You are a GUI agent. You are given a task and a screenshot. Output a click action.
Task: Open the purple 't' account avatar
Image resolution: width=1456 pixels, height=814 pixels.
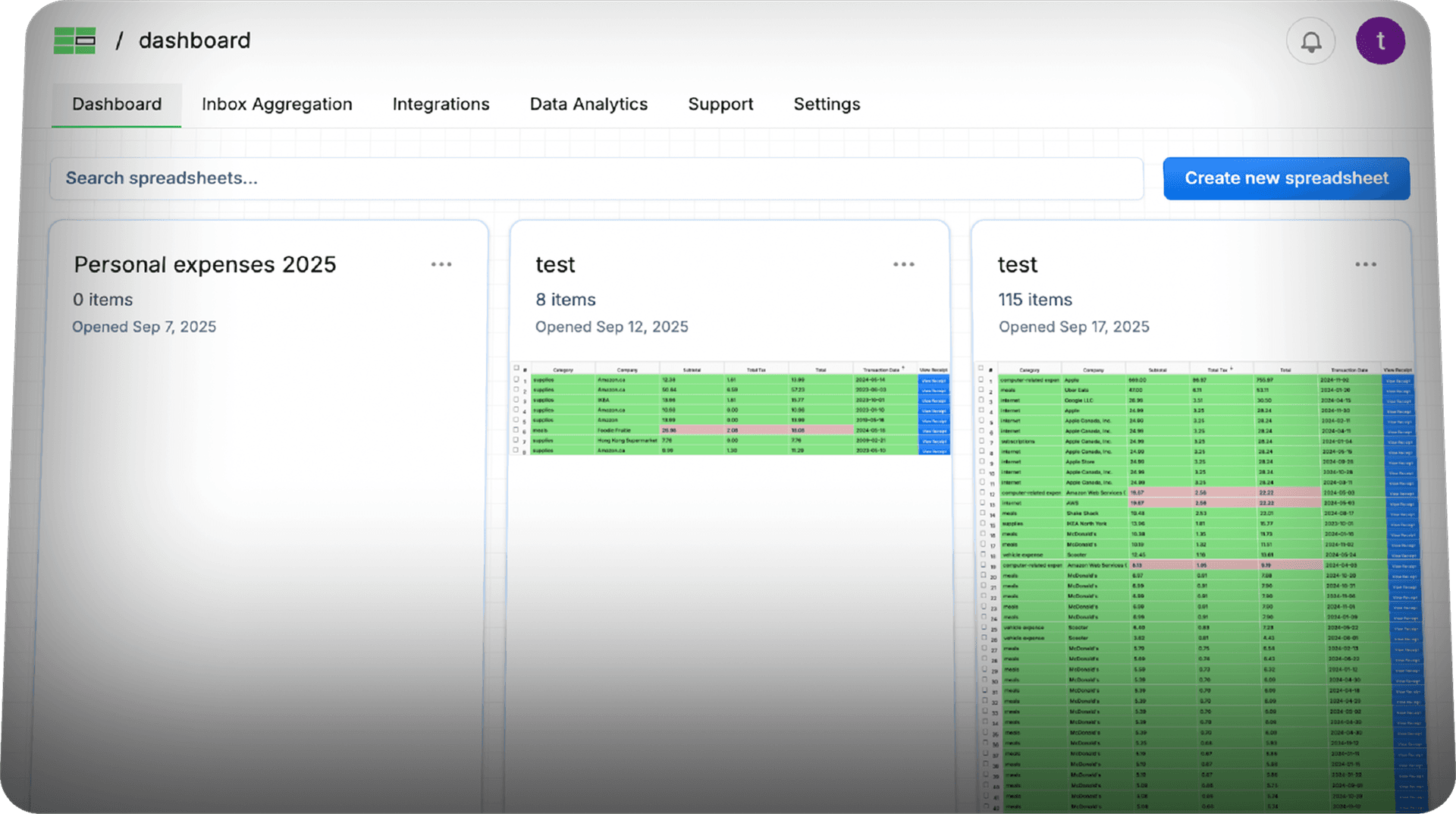1380,40
